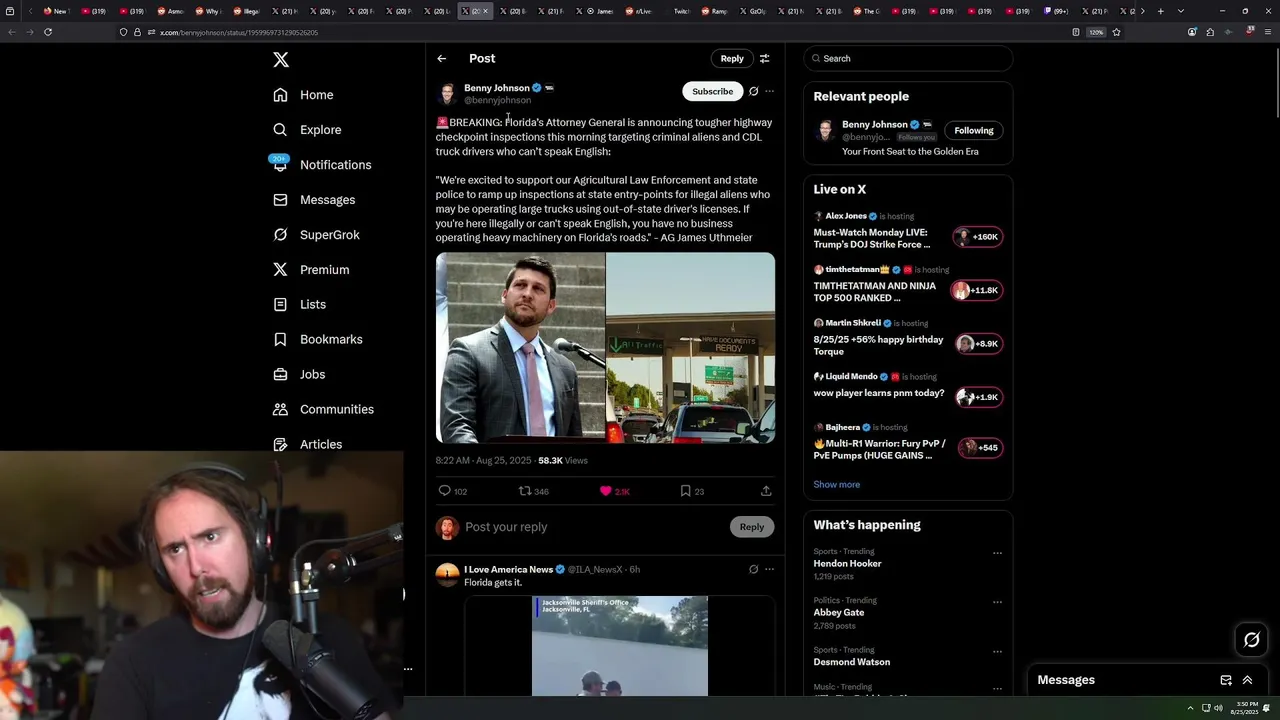Open more options for Desmond Watson trend
Screen dimensions: 1280x720
tap(997, 651)
